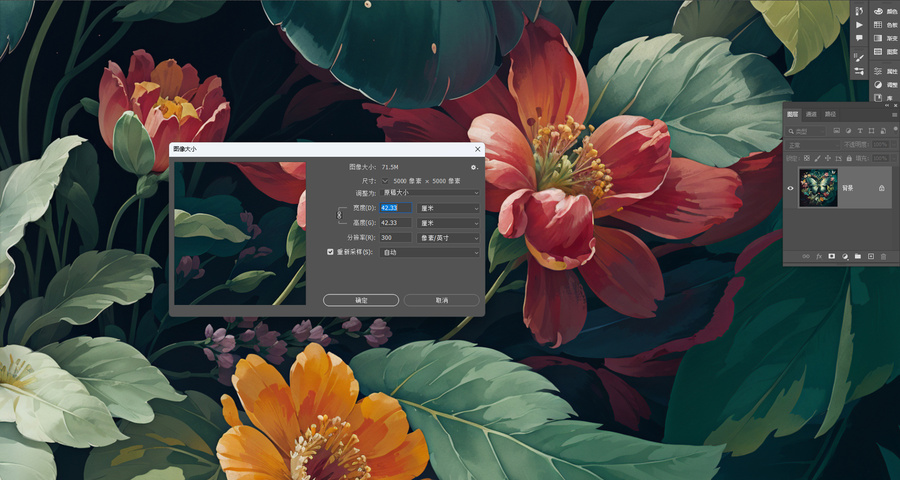Open the Fit To (调整为) dropdown
Image resolution: width=900 pixels, height=480 pixels.
click(429, 193)
